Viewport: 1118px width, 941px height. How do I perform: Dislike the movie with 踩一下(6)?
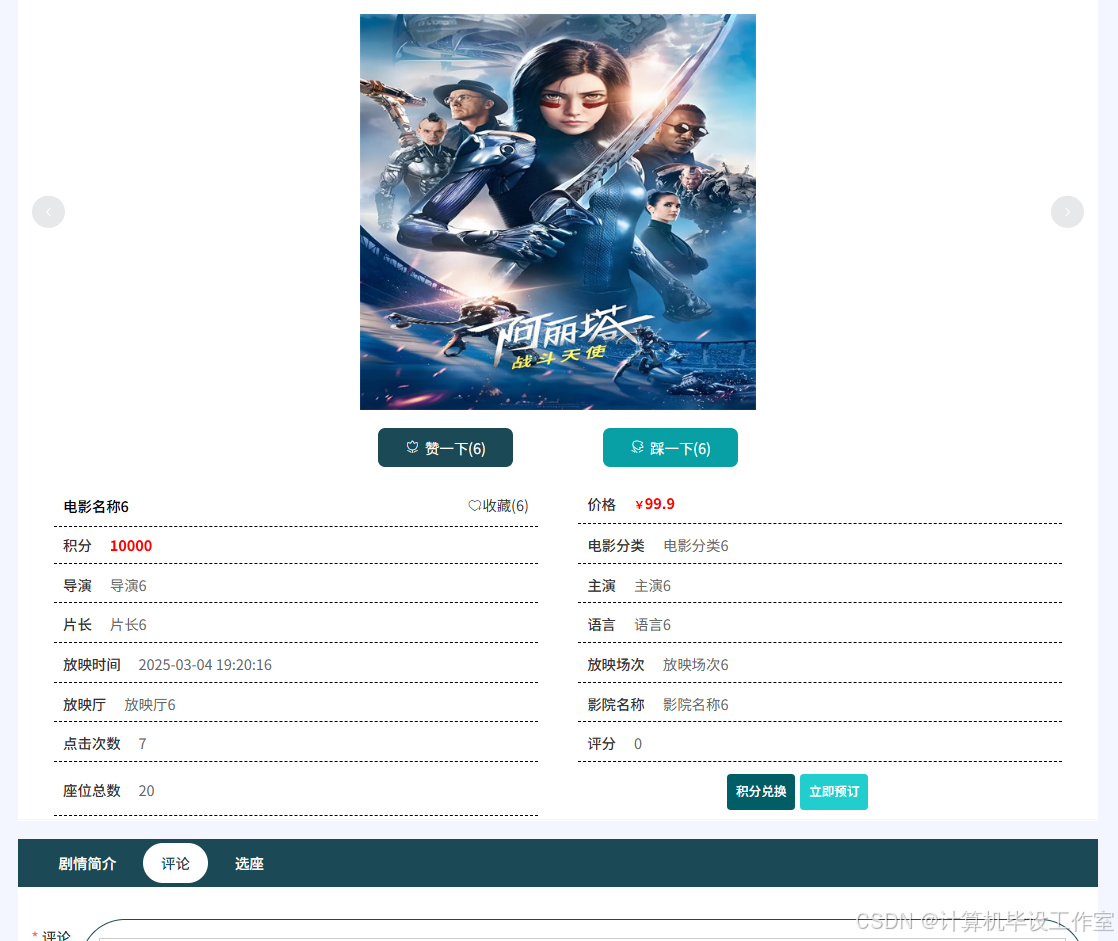coord(670,448)
